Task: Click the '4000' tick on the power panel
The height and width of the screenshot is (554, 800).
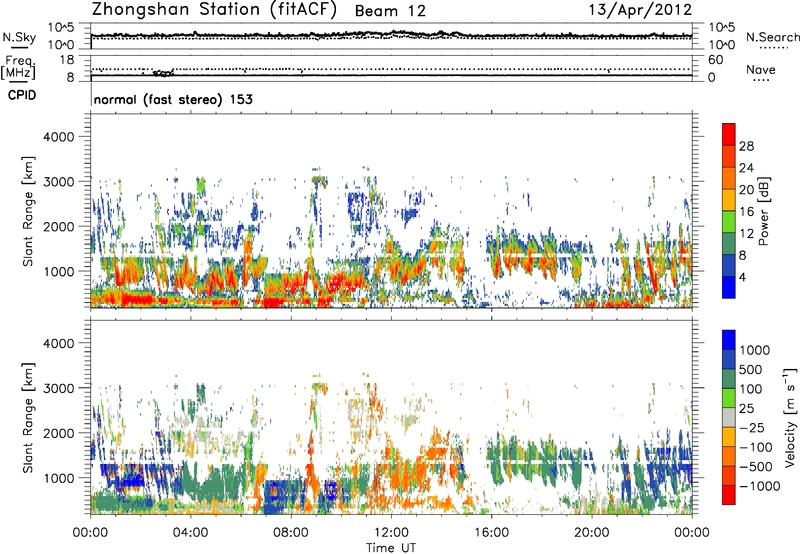Action: tap(58, 137)
